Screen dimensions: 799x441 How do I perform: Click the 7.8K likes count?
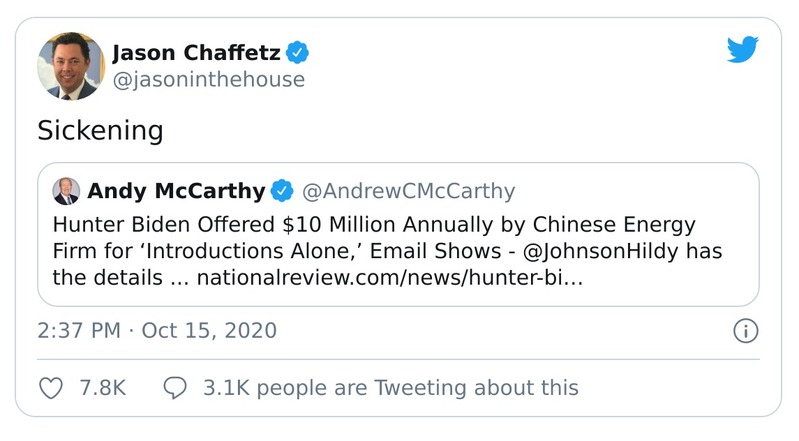102,387
